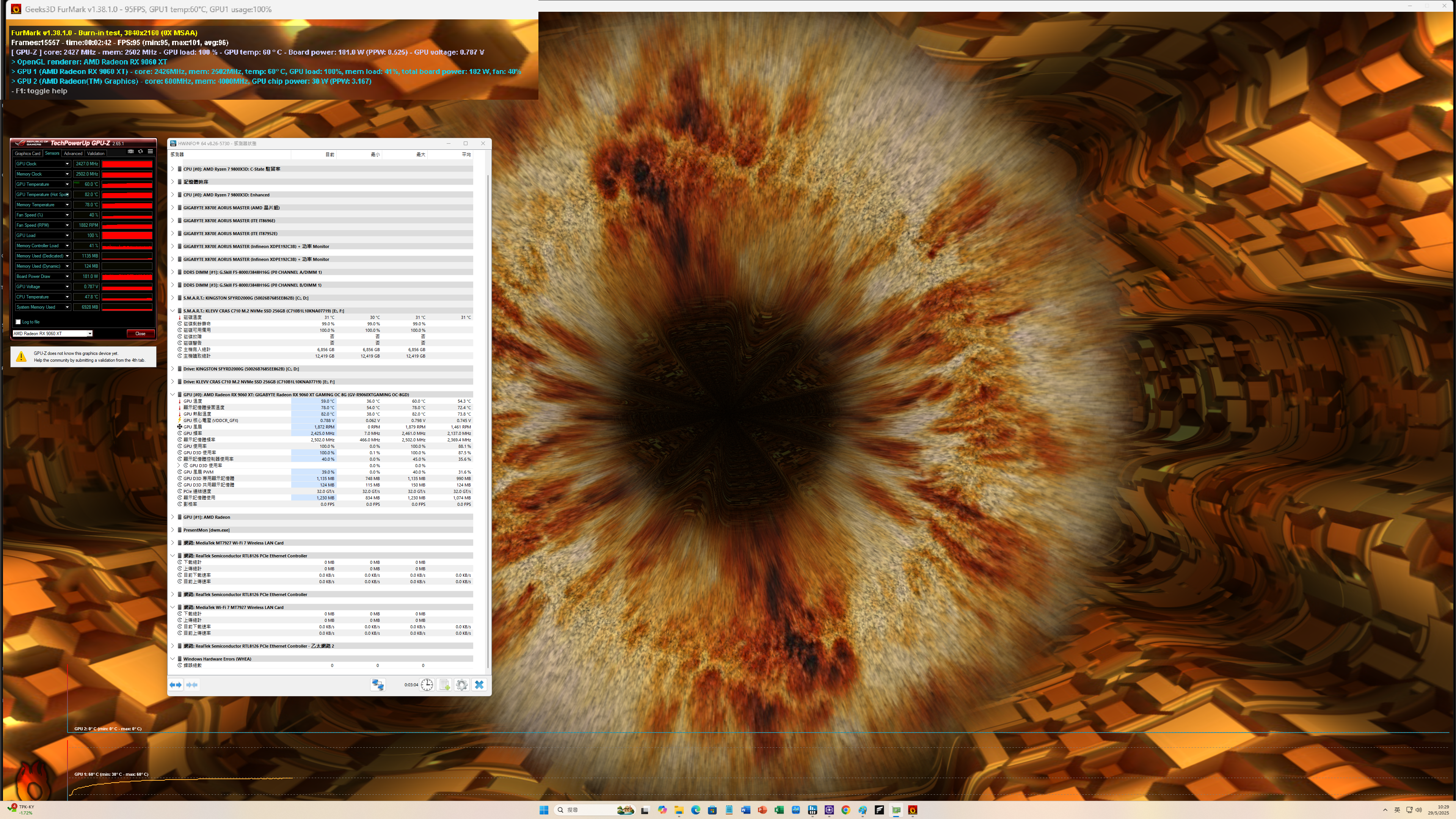Click HWiNFO blue X close sensors button
The height and width of the screenshot is (819, 1456).
(479, 684)
